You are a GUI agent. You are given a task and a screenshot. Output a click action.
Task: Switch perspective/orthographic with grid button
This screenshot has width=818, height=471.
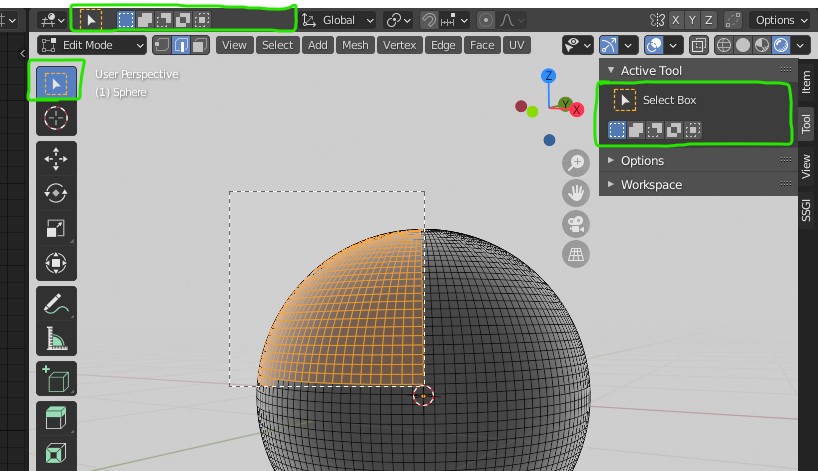click(575, 254)
